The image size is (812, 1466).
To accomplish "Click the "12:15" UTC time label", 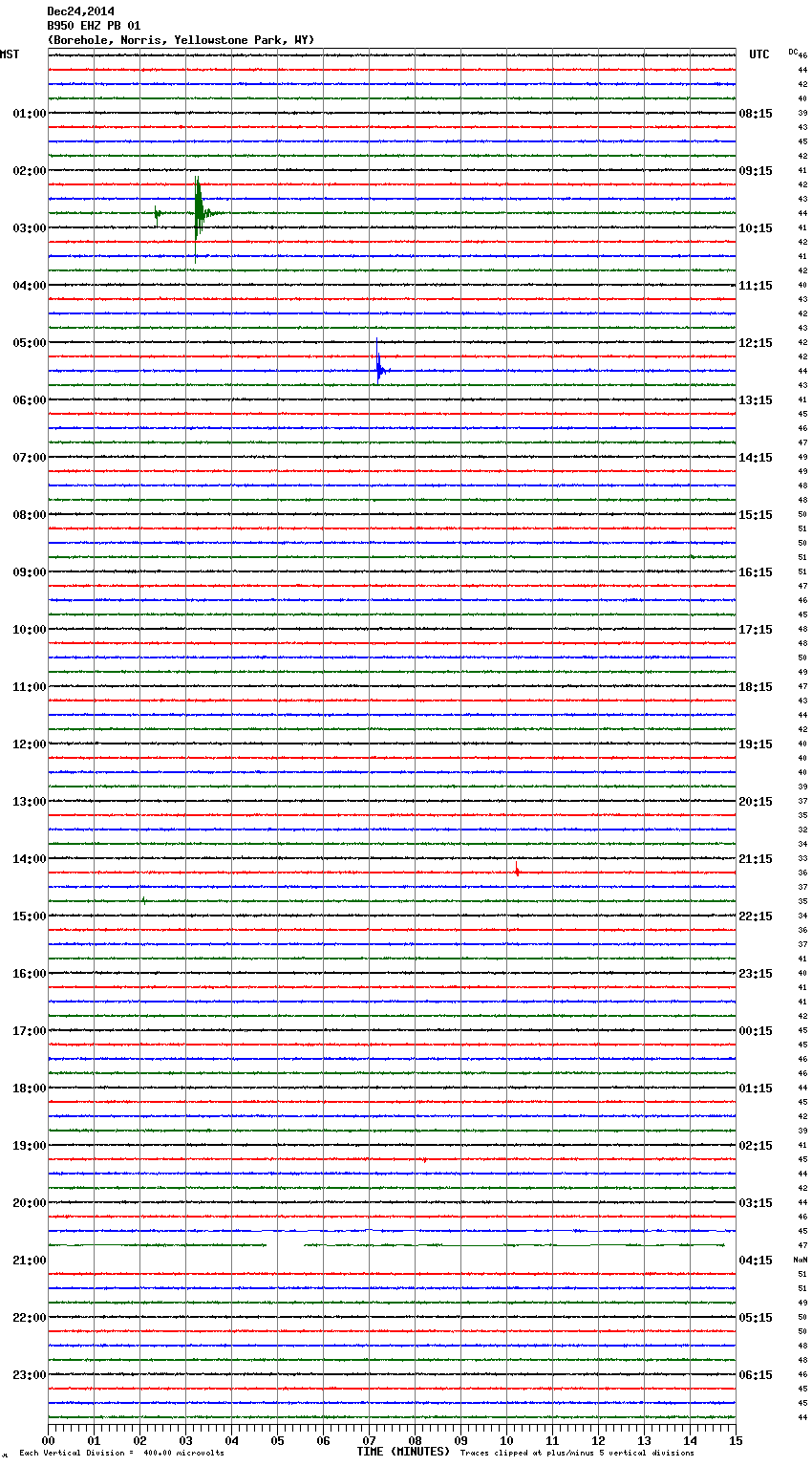I will [x=756, y=343].
